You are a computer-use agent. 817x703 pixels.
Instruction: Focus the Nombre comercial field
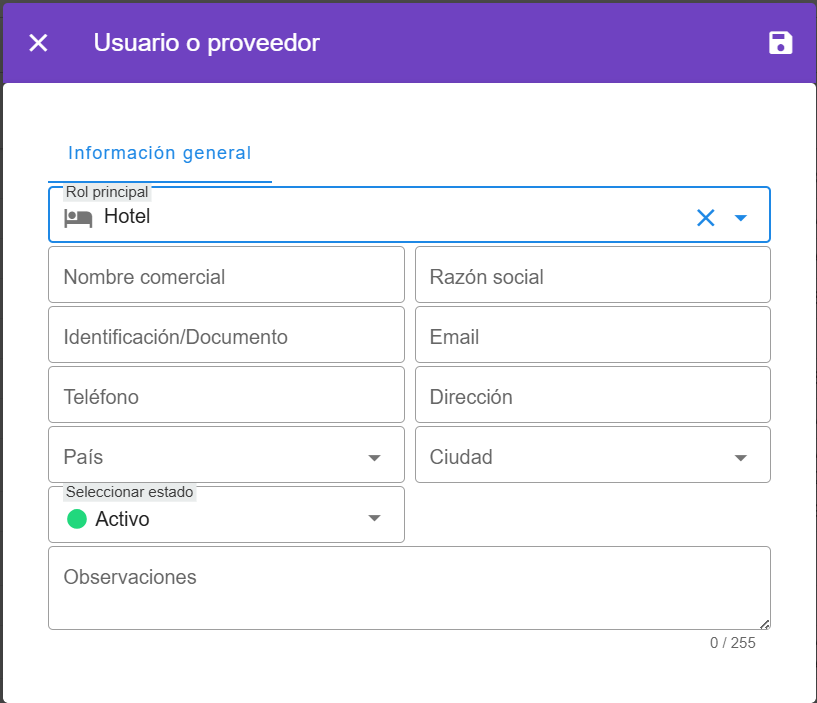coord(226,276)
